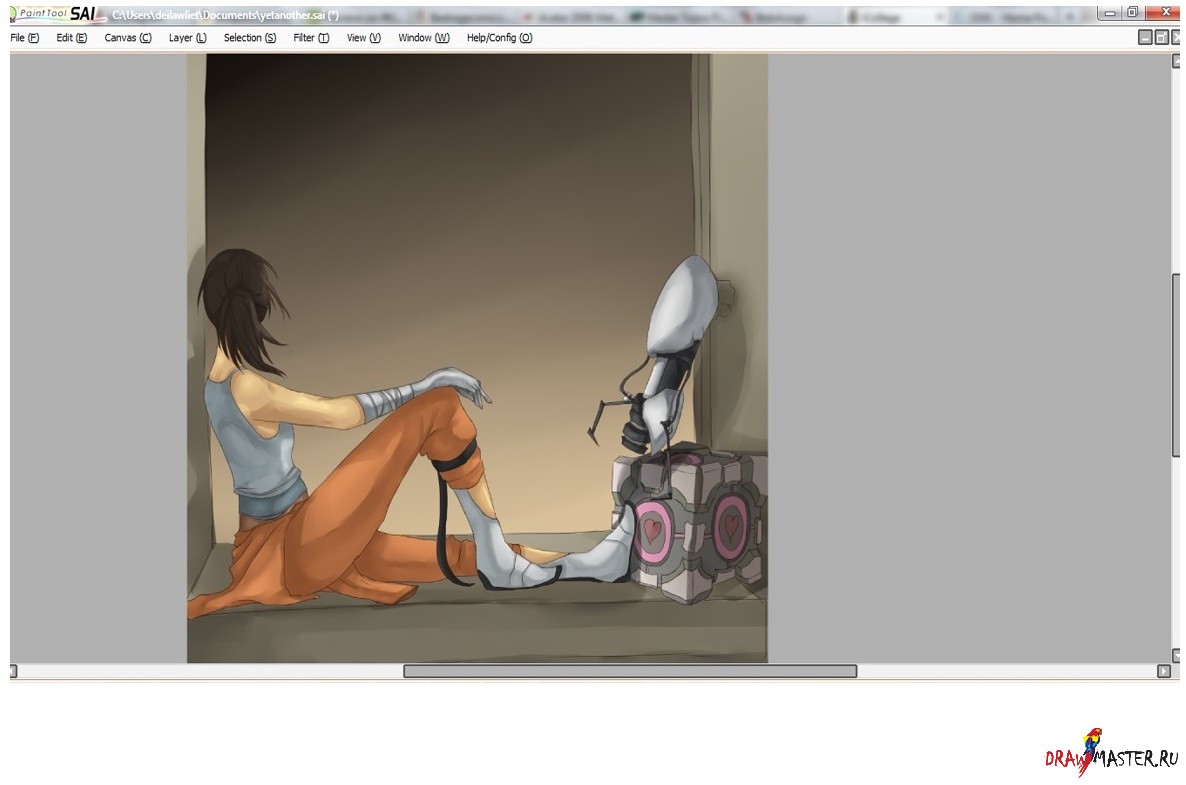Open the Window menu
1186x785 pixels.
click(424, 38)
